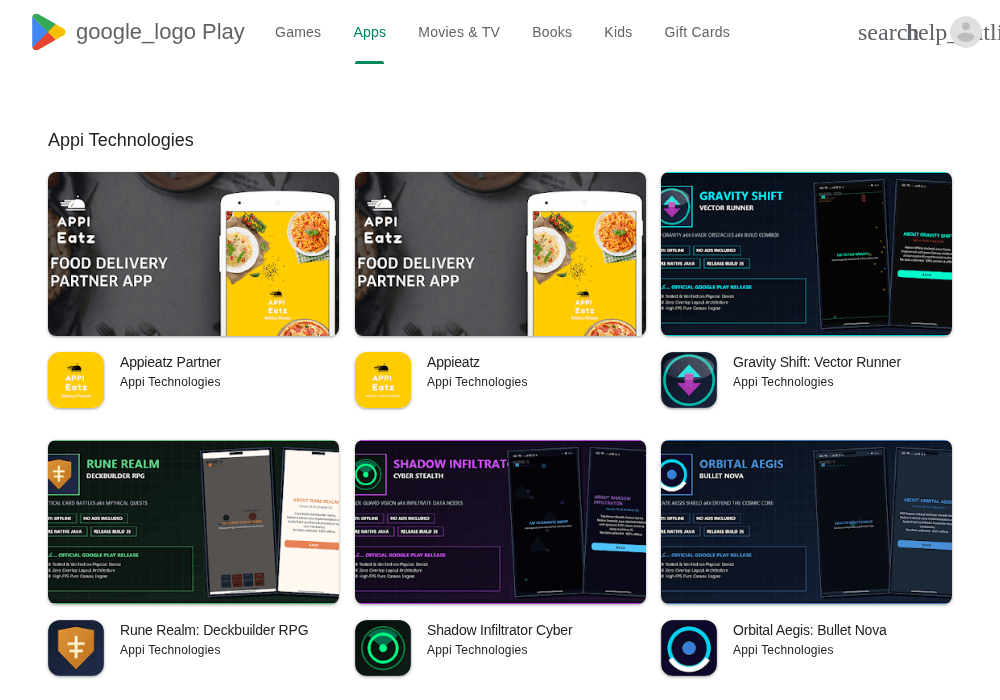Image resolution: width=1000 pixels, height=700 pixels.
Task: Open the Books tab
Action: (x=552, y=32)
